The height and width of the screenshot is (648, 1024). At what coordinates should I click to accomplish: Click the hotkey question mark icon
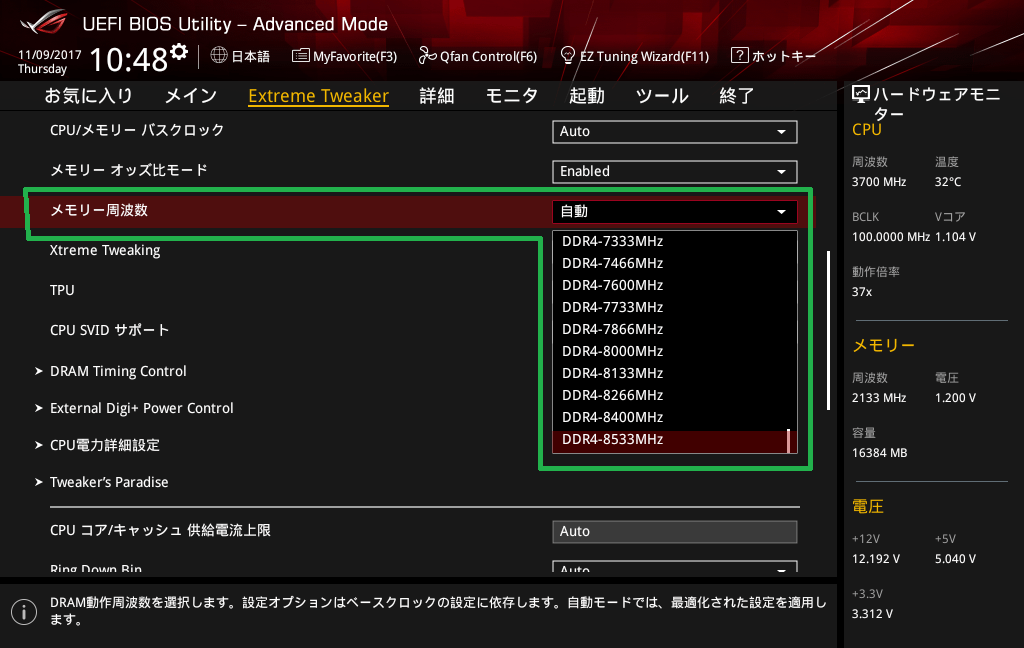[739, 56]
